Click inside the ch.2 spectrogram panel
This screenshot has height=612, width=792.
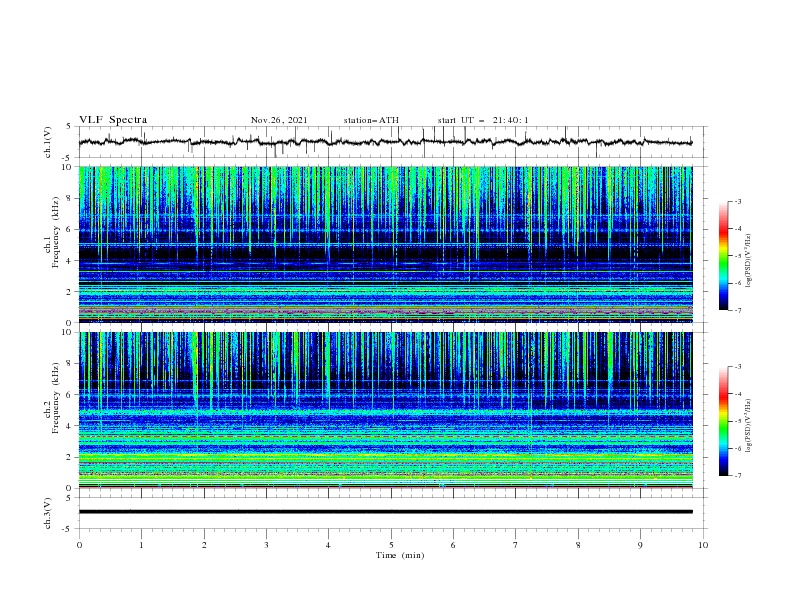click(x=385, y=410)
